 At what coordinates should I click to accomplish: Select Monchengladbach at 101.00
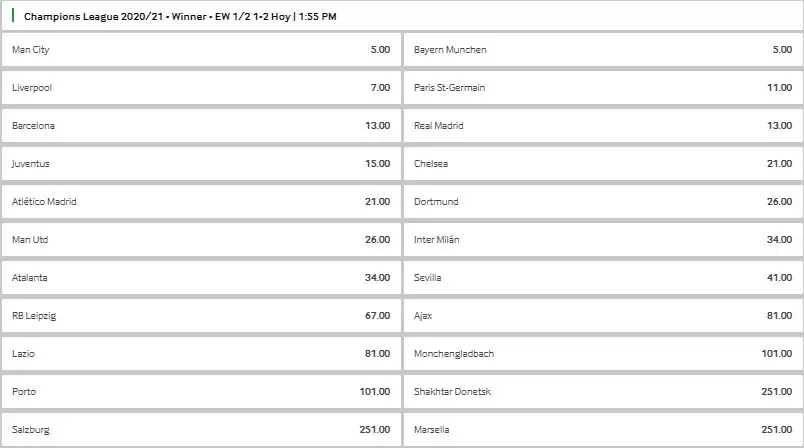point(602,353)
